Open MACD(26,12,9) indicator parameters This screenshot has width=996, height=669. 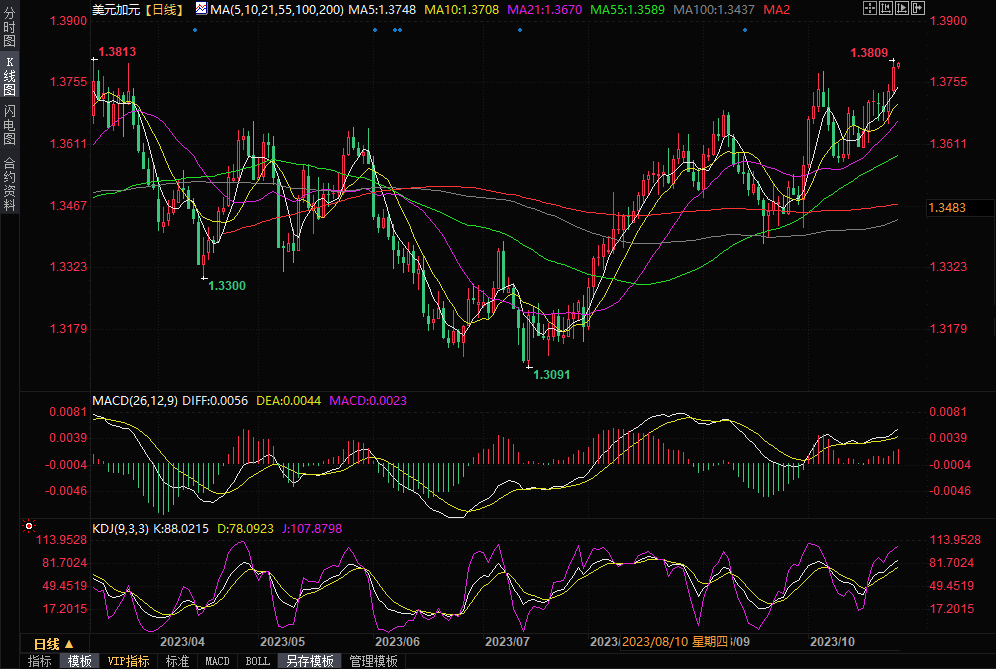point(135,400)
